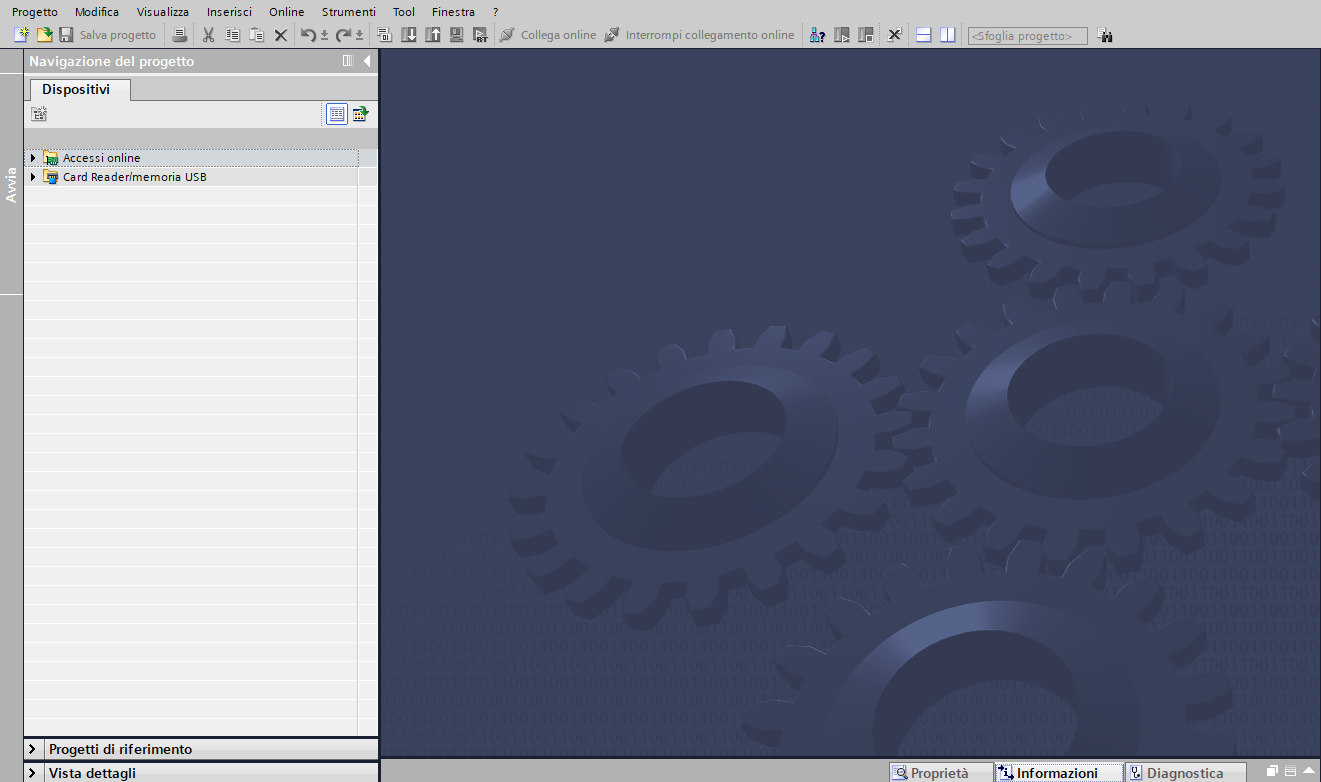The image size is (1321, 782).
Task: Click the start runtime RT icon
Action: (x=481, y=35)
